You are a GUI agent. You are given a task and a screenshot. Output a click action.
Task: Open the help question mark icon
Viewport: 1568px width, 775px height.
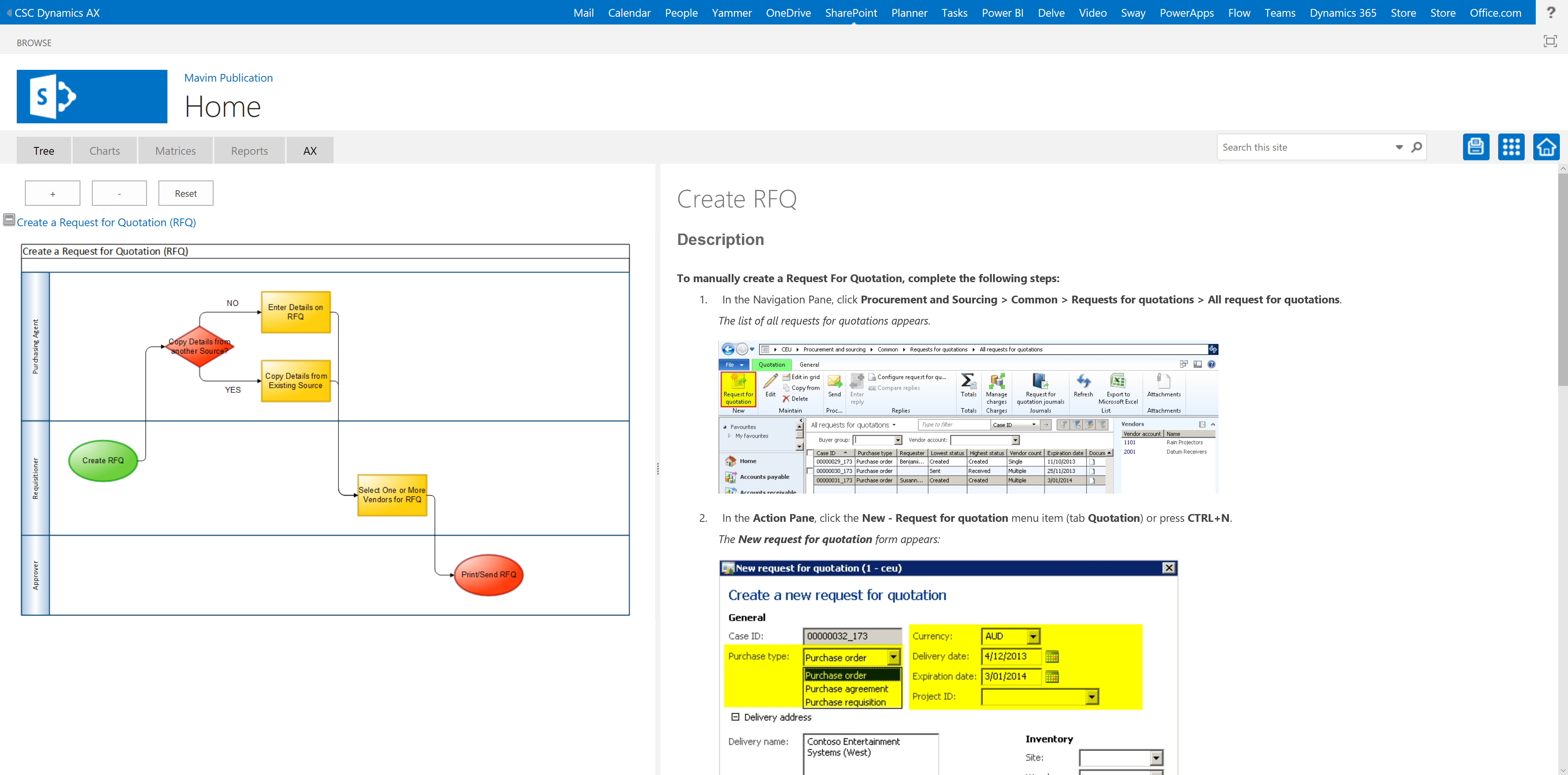(x=1551, y=12)
